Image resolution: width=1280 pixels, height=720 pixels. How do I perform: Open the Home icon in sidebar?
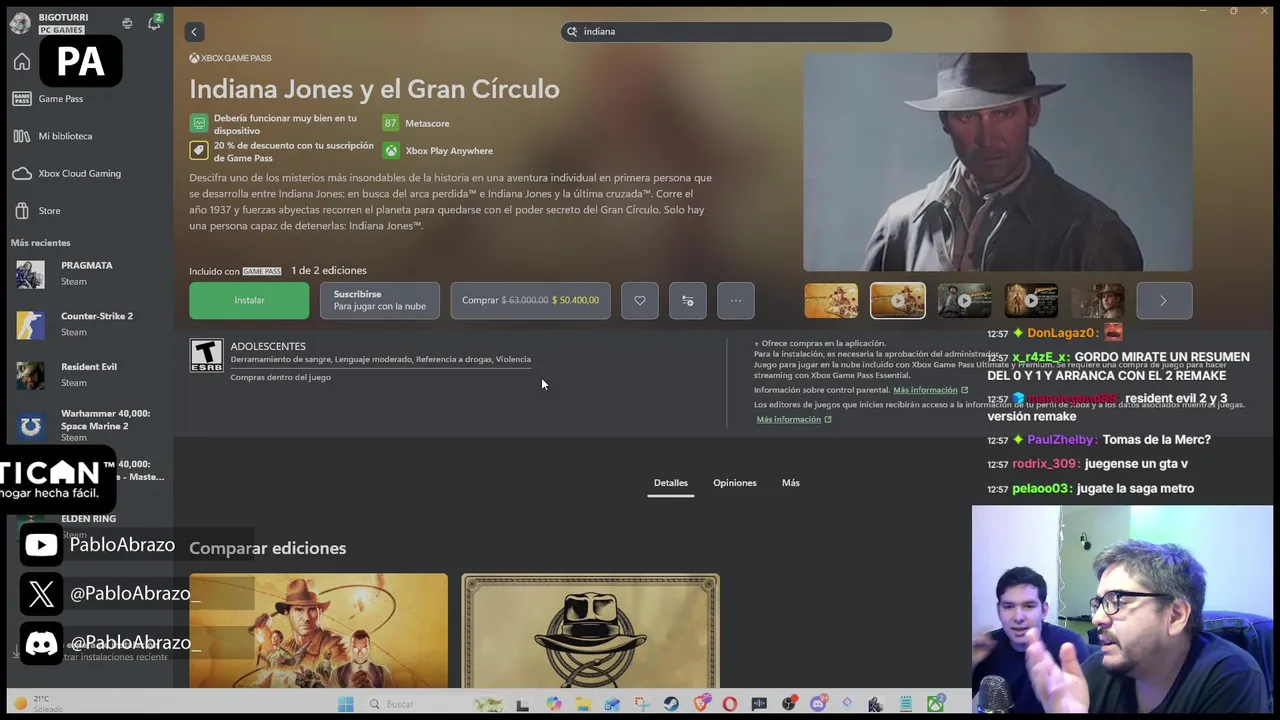tap(22, 62)
